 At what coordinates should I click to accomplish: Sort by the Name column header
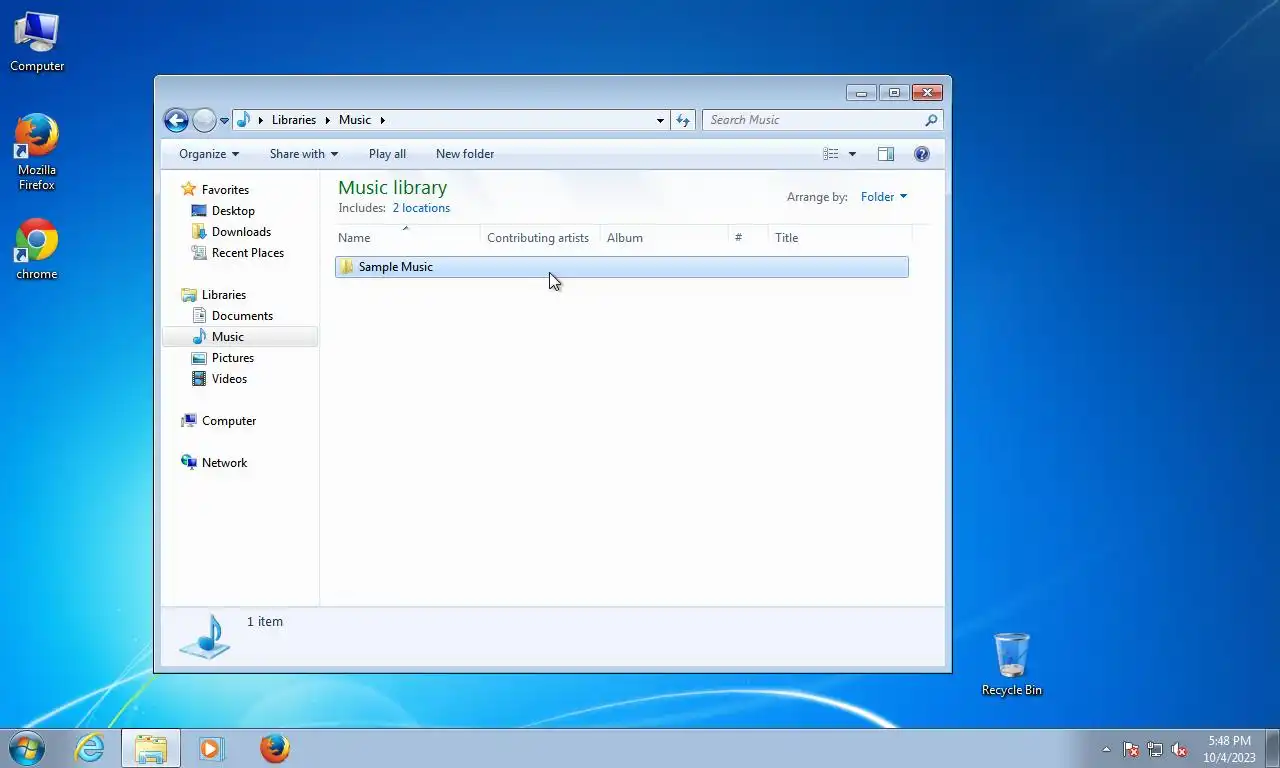406,238
